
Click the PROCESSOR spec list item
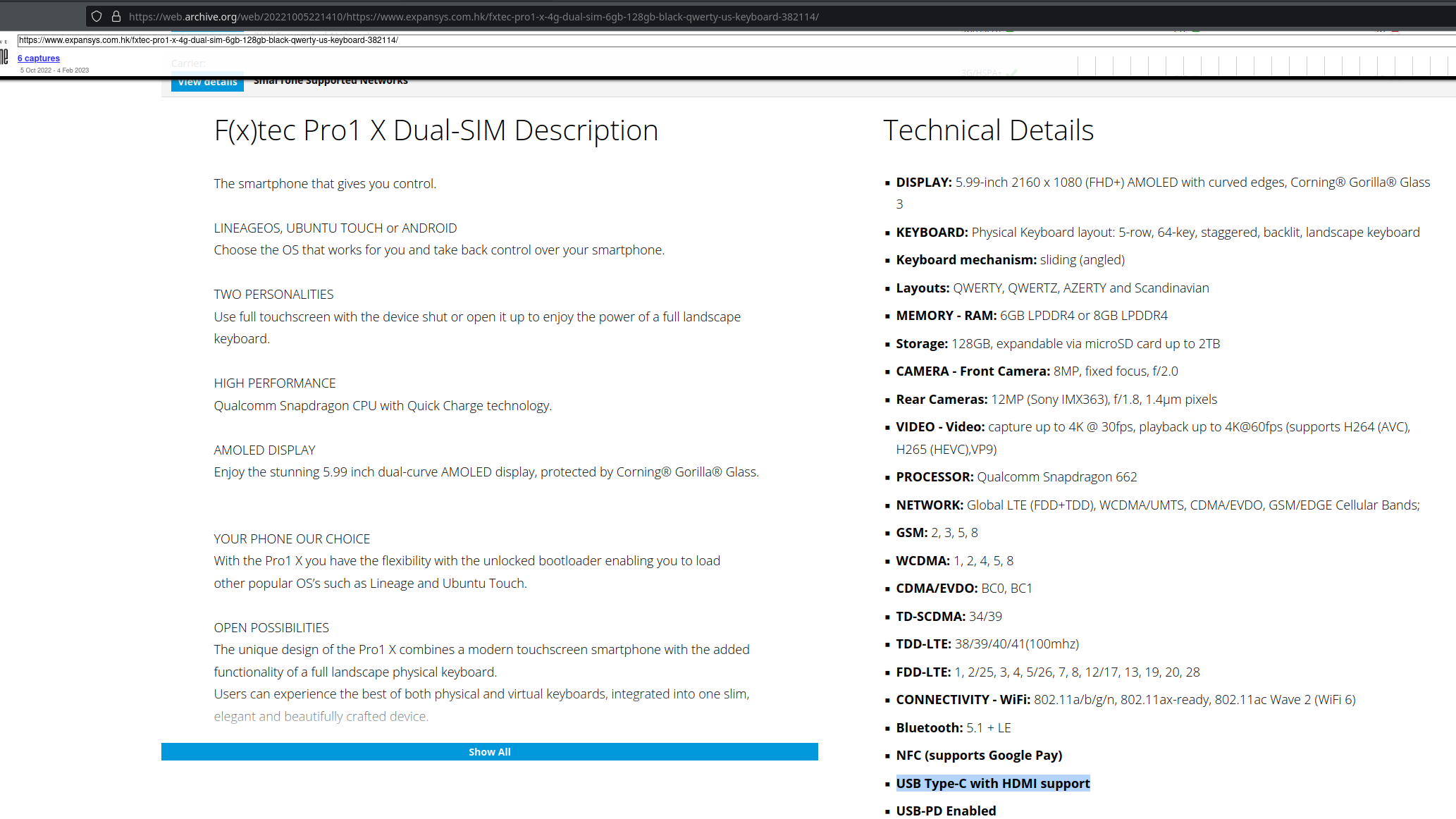(x=1016, y=477)
